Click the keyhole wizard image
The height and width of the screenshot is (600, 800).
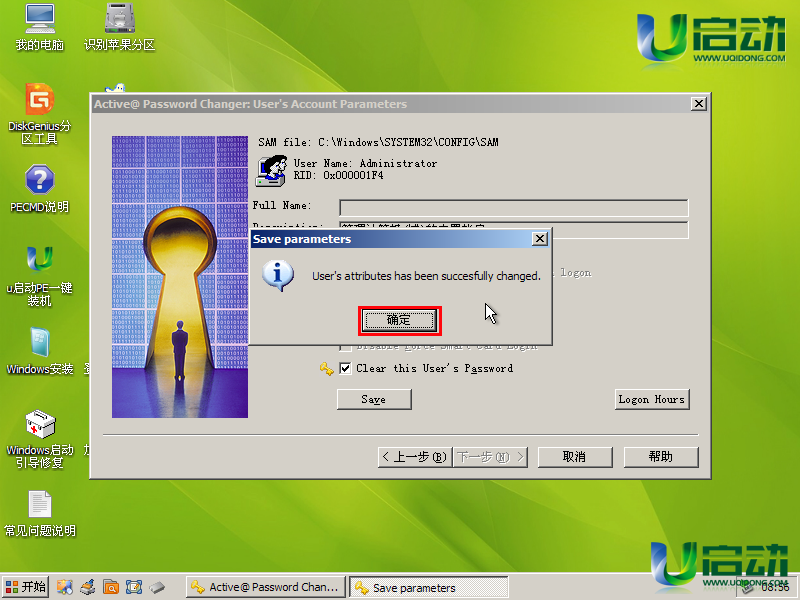pos(180,277)
